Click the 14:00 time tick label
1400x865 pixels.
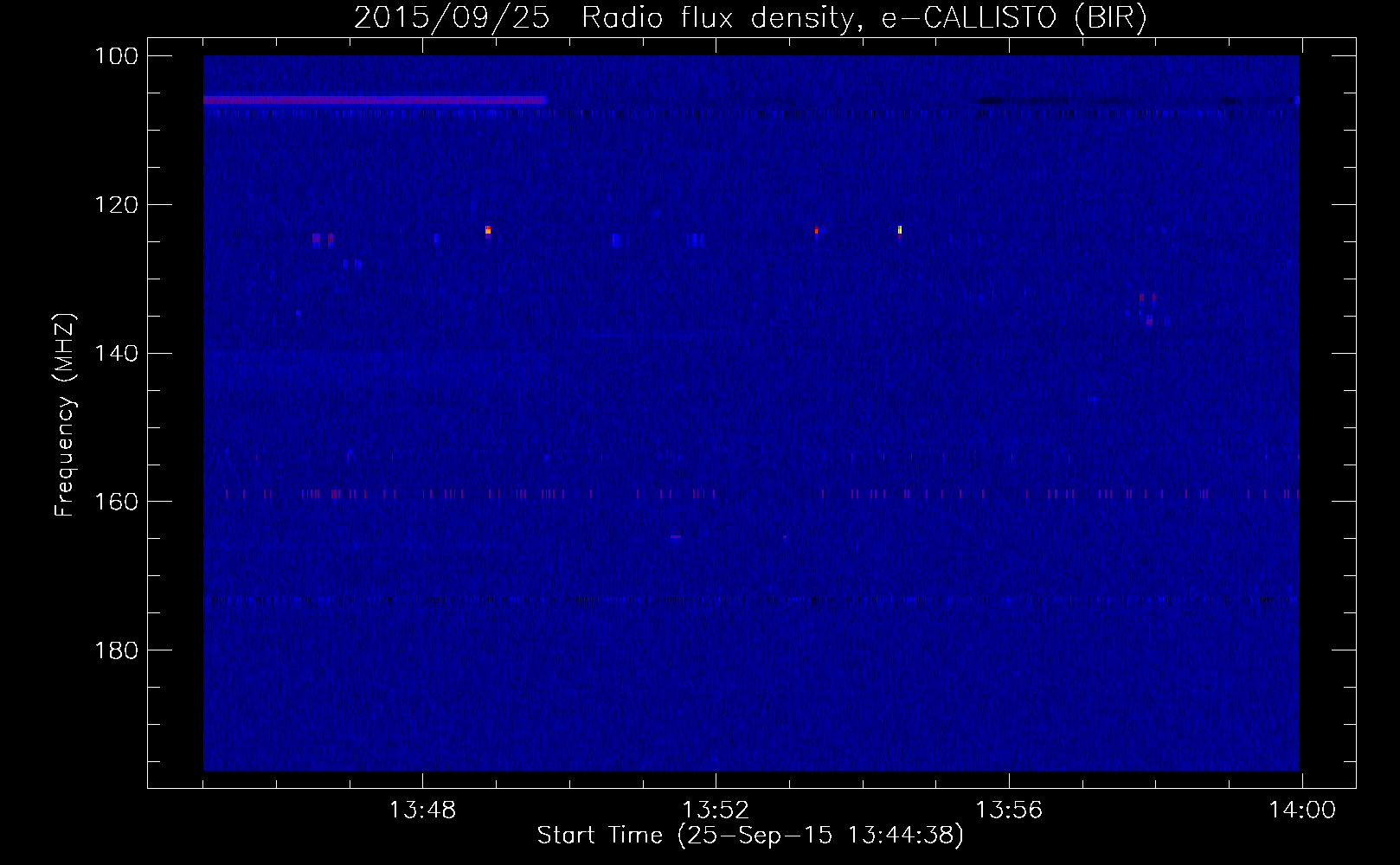(1302, 811)
